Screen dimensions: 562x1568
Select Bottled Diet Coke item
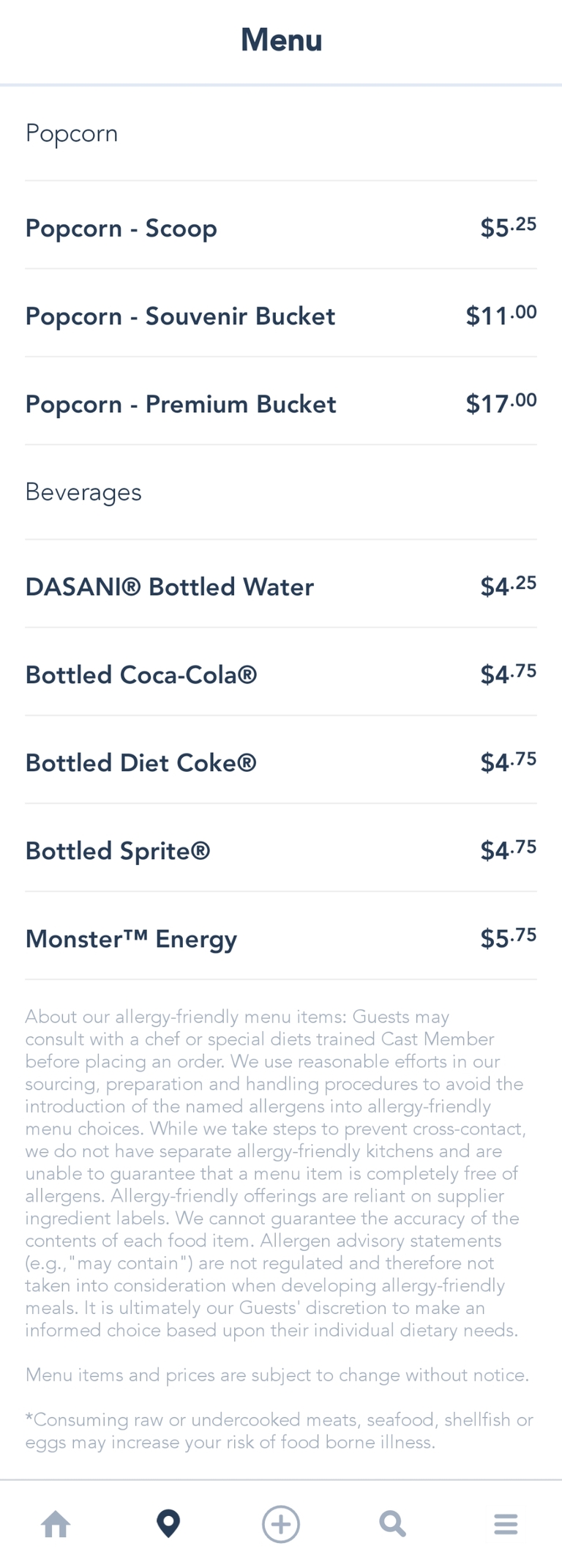coord(141,763)
